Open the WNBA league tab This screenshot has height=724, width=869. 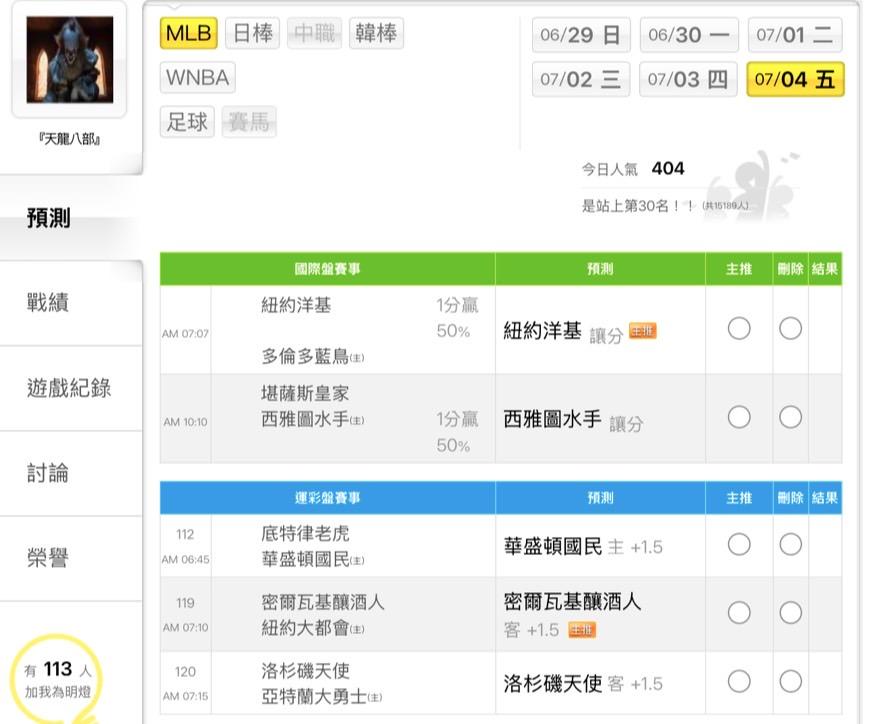click(198, 78)
